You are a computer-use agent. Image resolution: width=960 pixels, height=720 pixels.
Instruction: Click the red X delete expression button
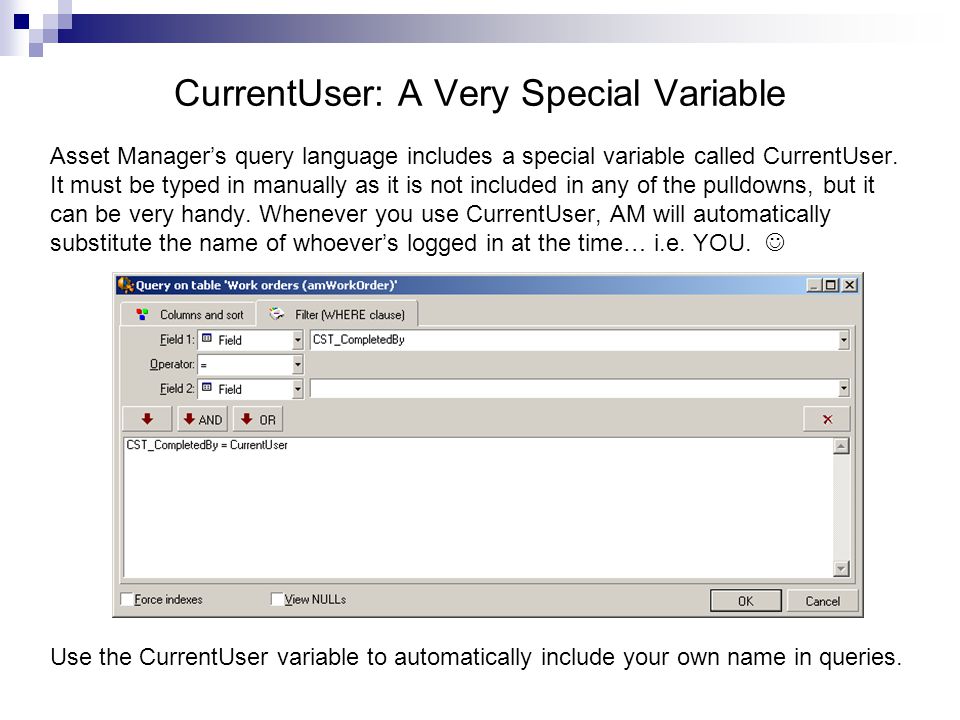click(x=827, y=419)
